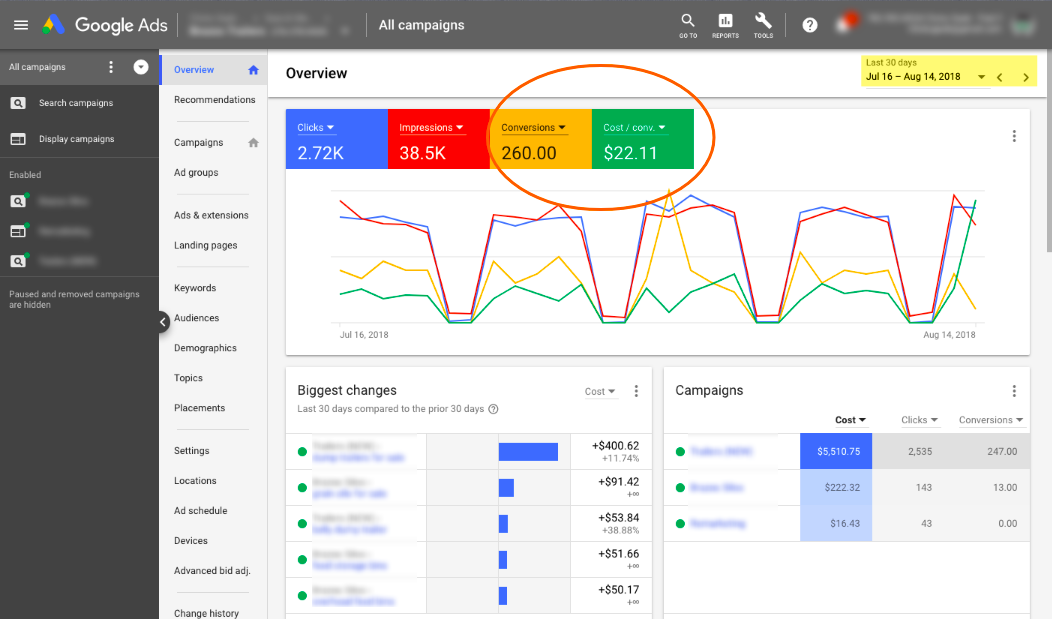Expand the date range dropdown
1052x619 pixels.
981,77
